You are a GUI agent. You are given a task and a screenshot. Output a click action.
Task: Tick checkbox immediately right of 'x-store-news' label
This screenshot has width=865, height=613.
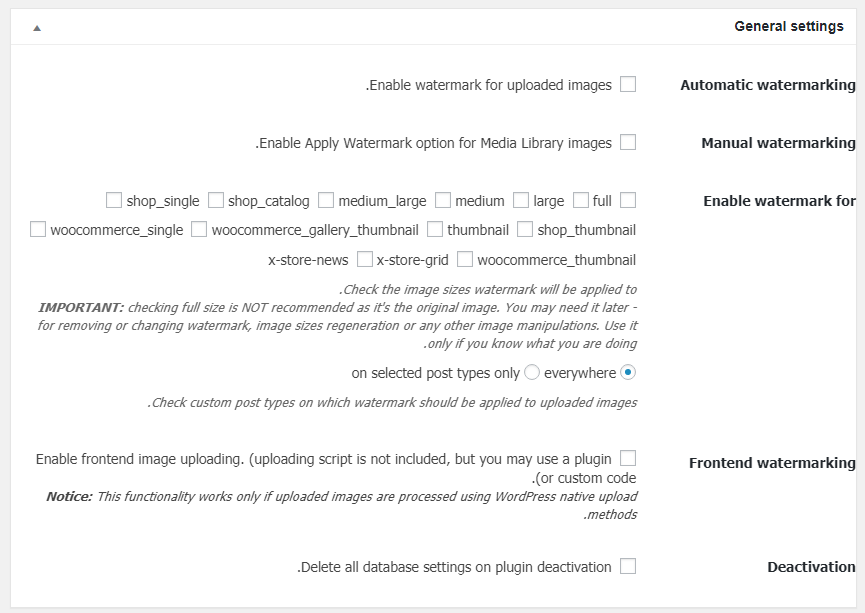click(365, 259)
